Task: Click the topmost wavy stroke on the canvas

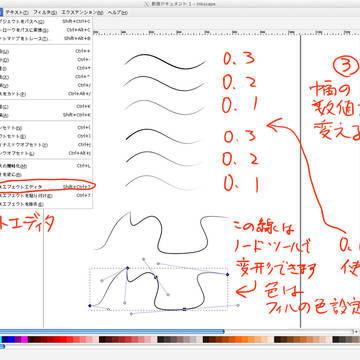Action: click(165, 62)
